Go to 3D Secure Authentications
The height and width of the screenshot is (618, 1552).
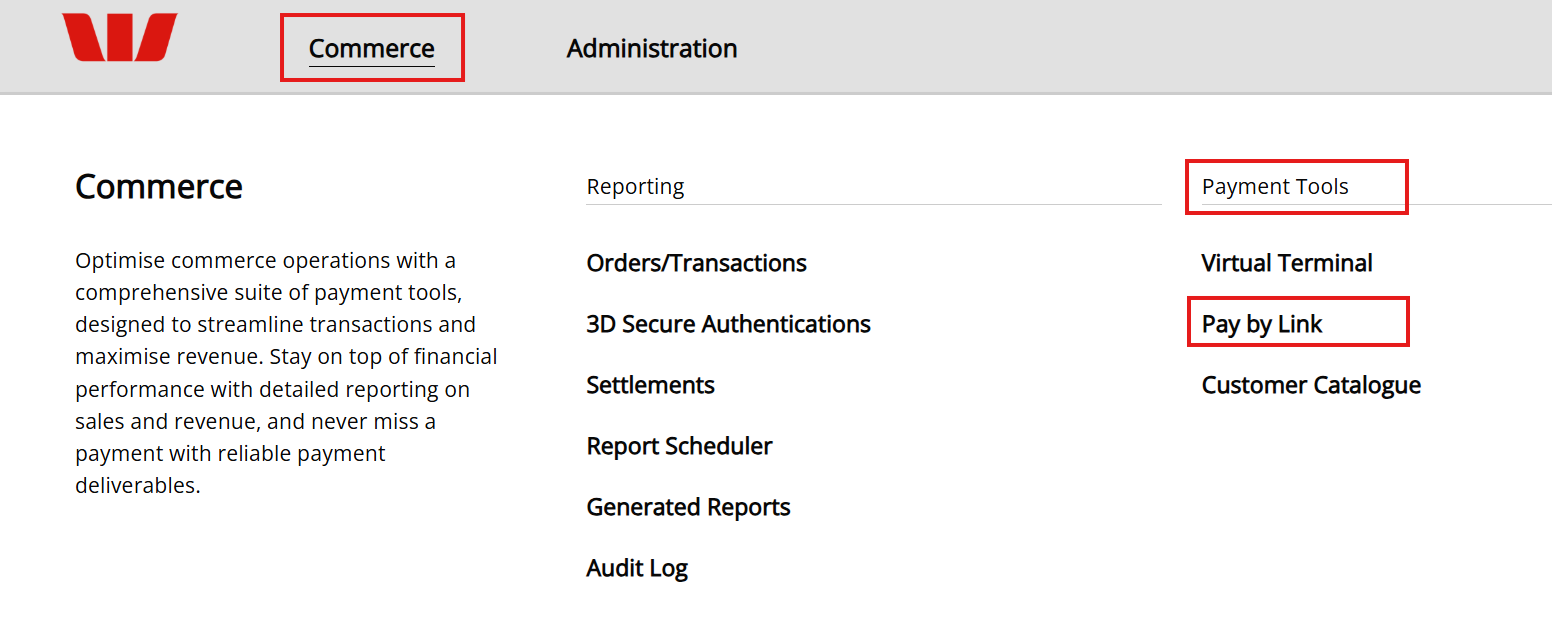pyautogui.click(x=728, y=324)
